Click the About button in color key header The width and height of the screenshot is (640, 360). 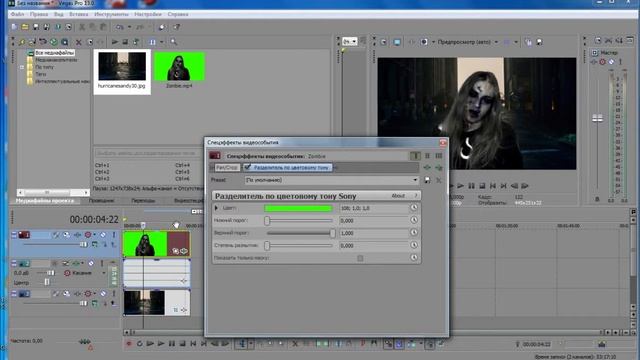(398, 196)
